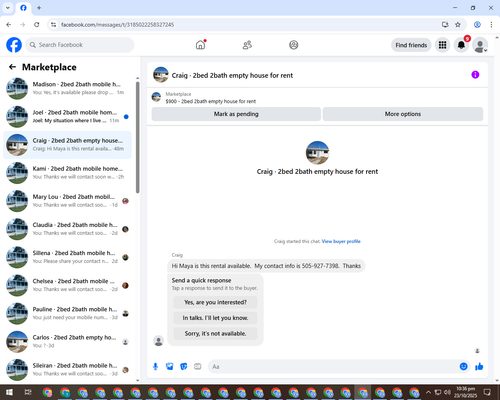The width and height of the screenshot is (500, 400).
Task: Open the account profile avatar menu
Action: [480, 45]
